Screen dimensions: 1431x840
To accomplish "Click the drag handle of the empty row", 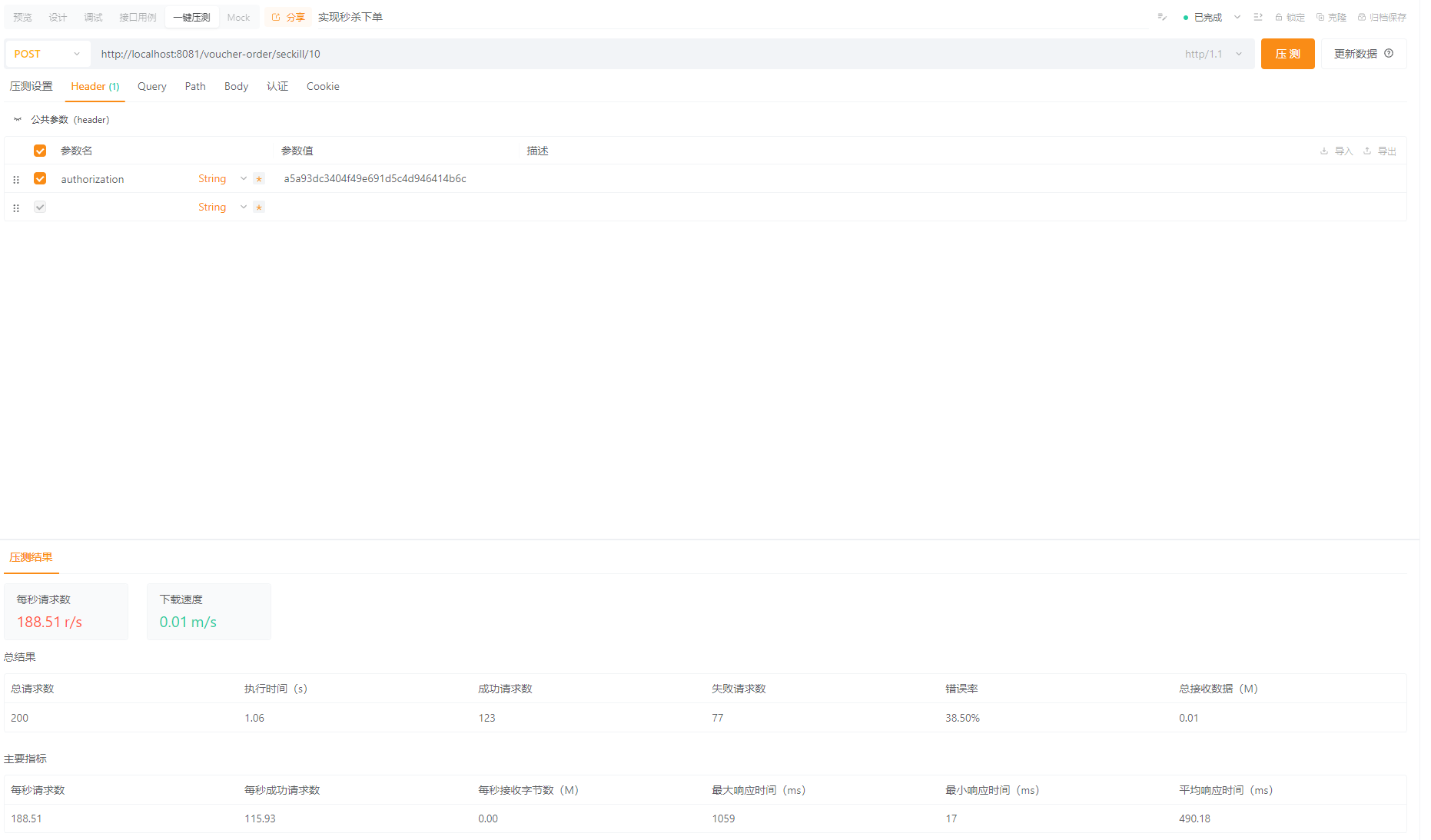I will tap(16, 208).
